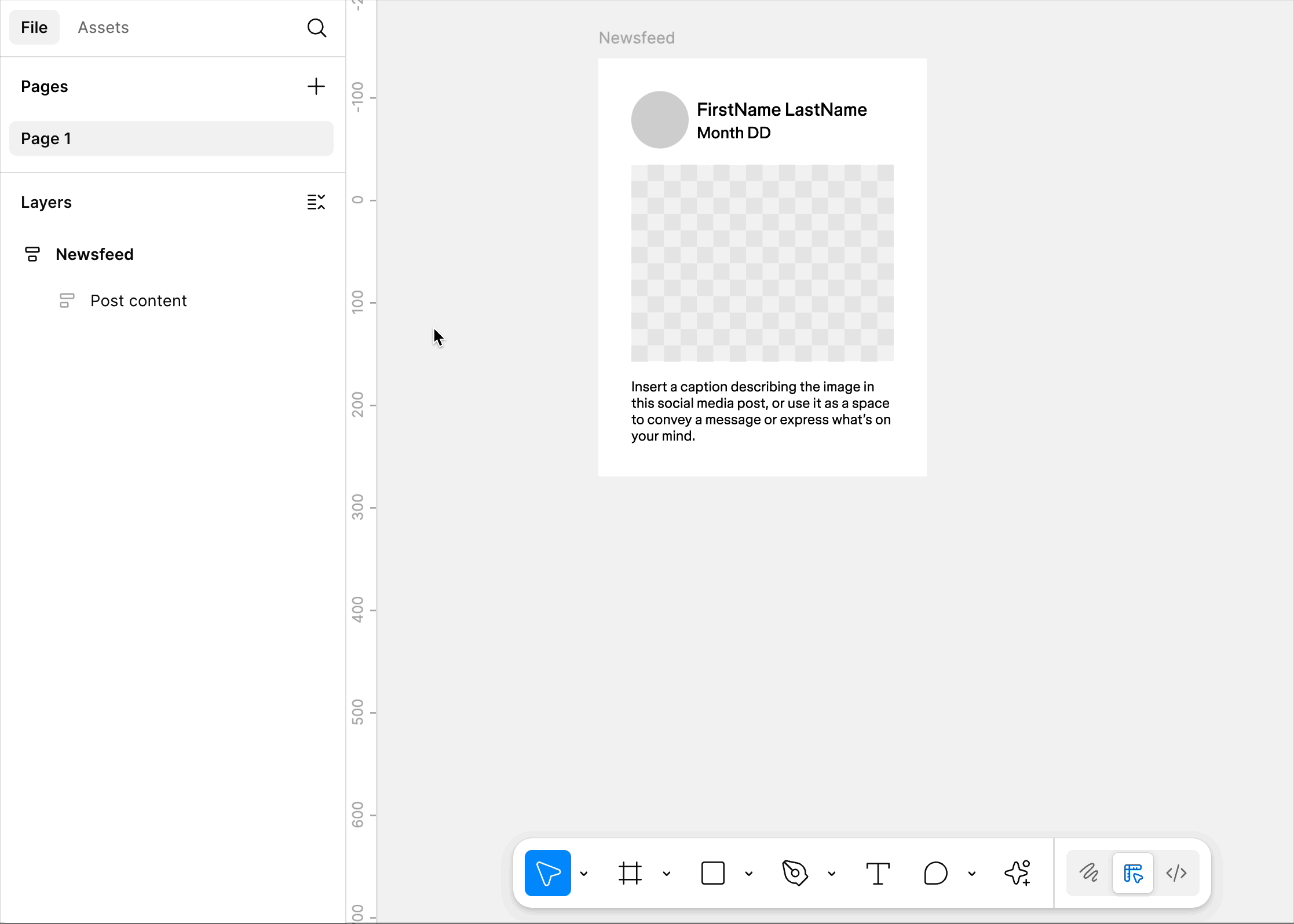Viewport: 1294px width, 924px height.
Task: Click the Layers section header
Action: tap(46, 202)
